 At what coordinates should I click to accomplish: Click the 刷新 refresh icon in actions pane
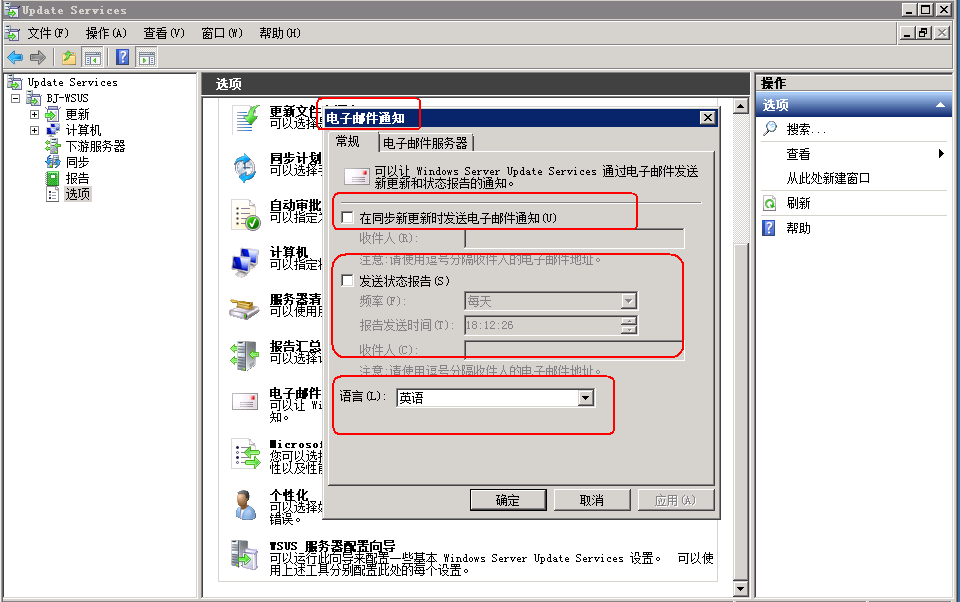coord(770,203)
